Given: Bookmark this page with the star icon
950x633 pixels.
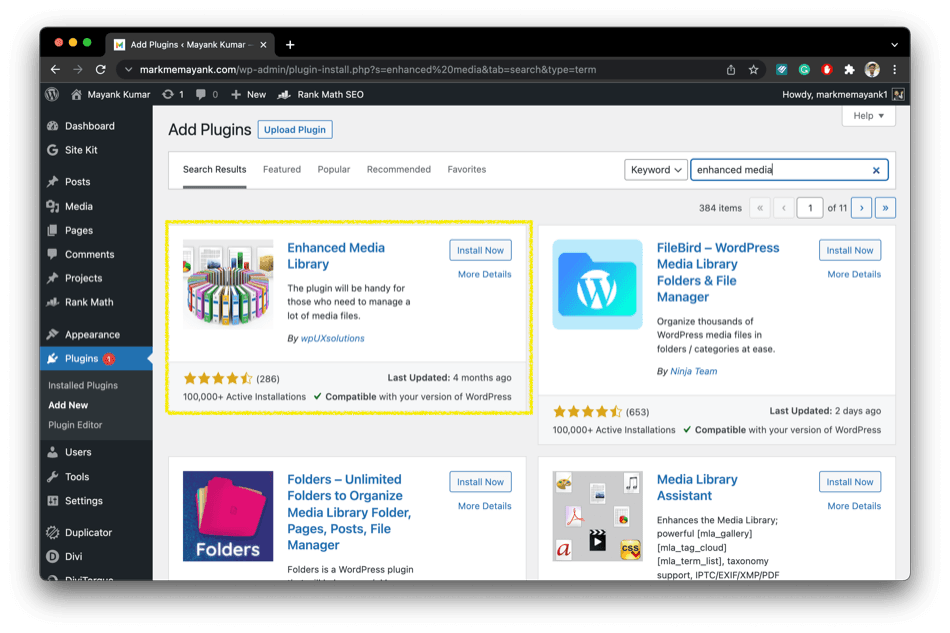Looking at the screenshot, I should point(753,70).
